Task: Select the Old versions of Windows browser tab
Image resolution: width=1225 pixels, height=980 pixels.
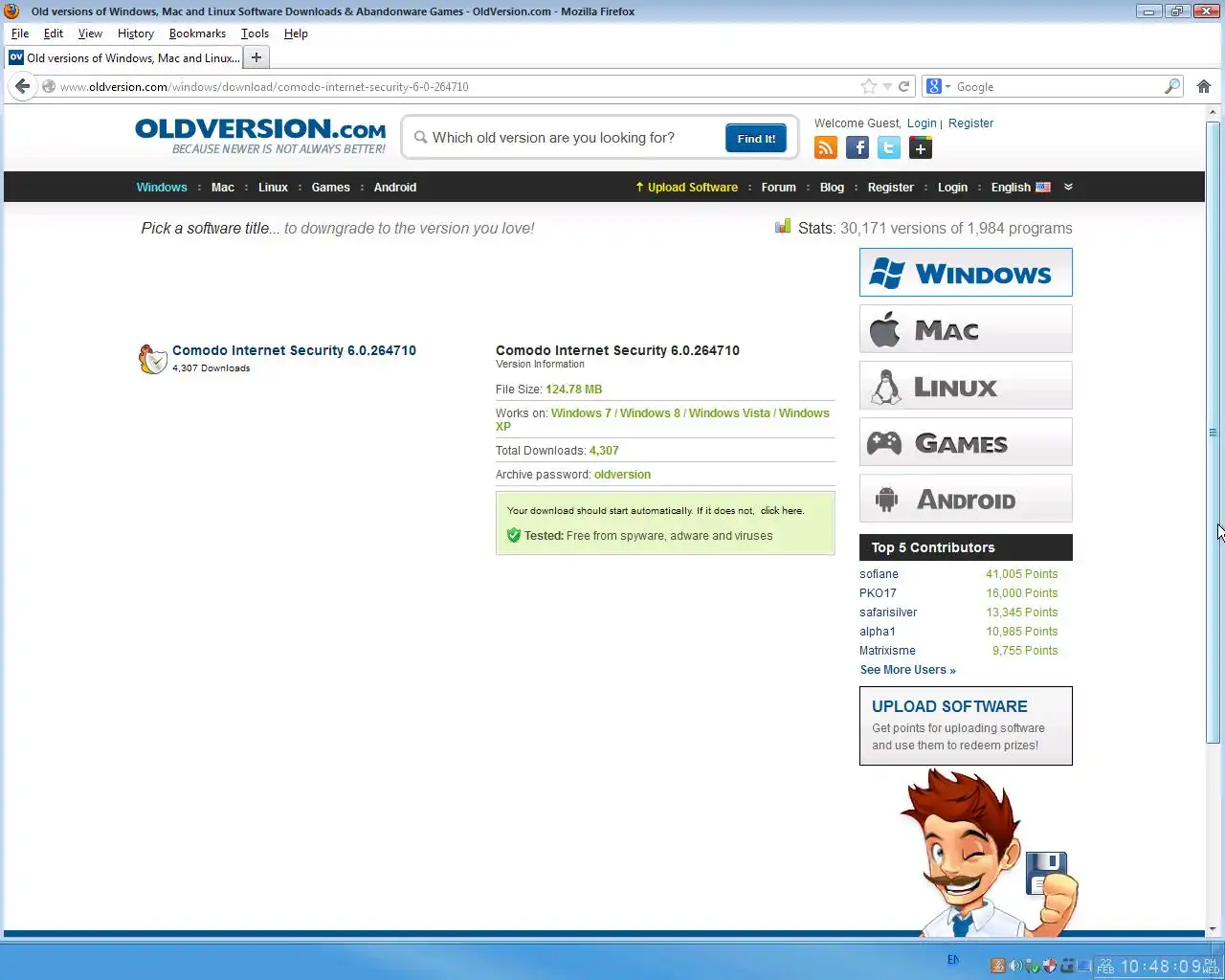Action: click(124, 57)
